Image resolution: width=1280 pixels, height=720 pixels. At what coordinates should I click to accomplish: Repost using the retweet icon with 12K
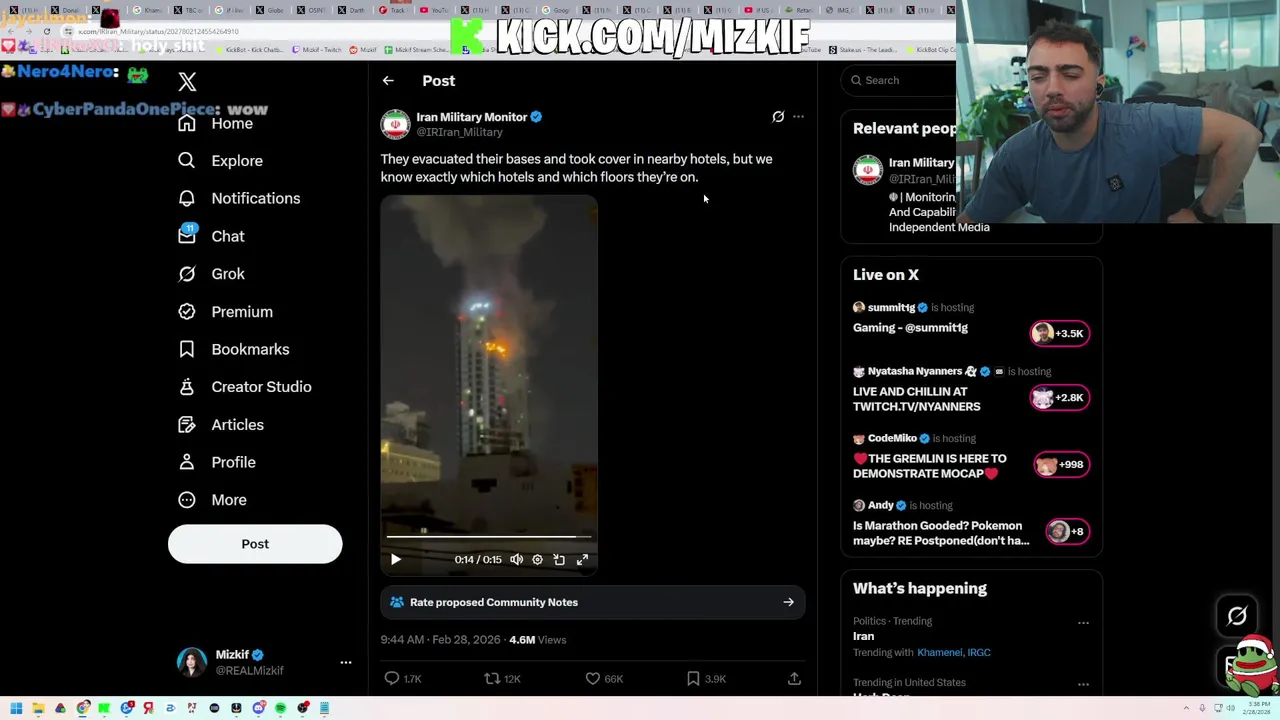coord(492,678)
